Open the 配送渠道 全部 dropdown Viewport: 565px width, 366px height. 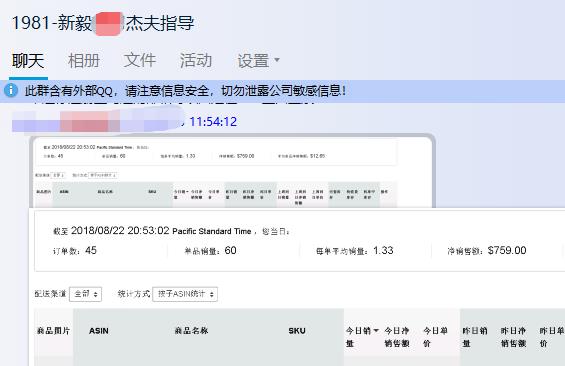(x=85, y=294)
